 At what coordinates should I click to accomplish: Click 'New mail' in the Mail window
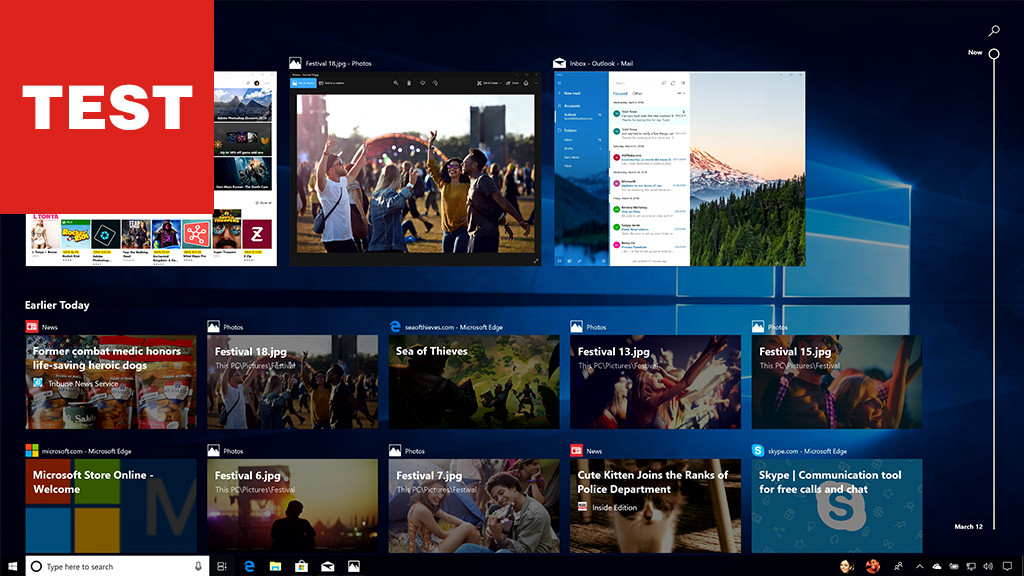(568, 93)
